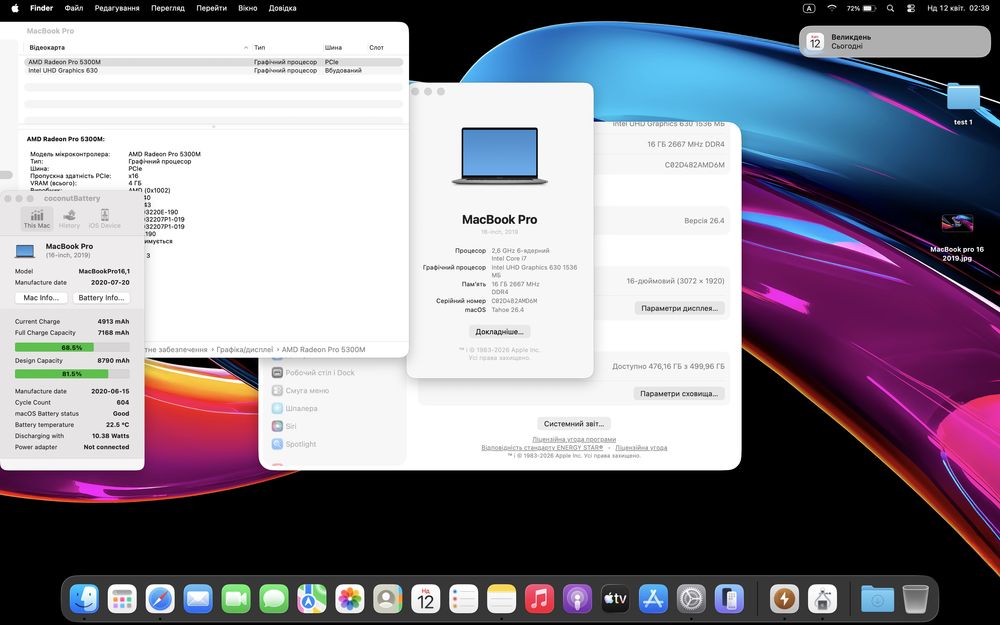Screen dimensions: 1000x625
Task: Open Calendar app in Dock
Action: click(425, 599)
